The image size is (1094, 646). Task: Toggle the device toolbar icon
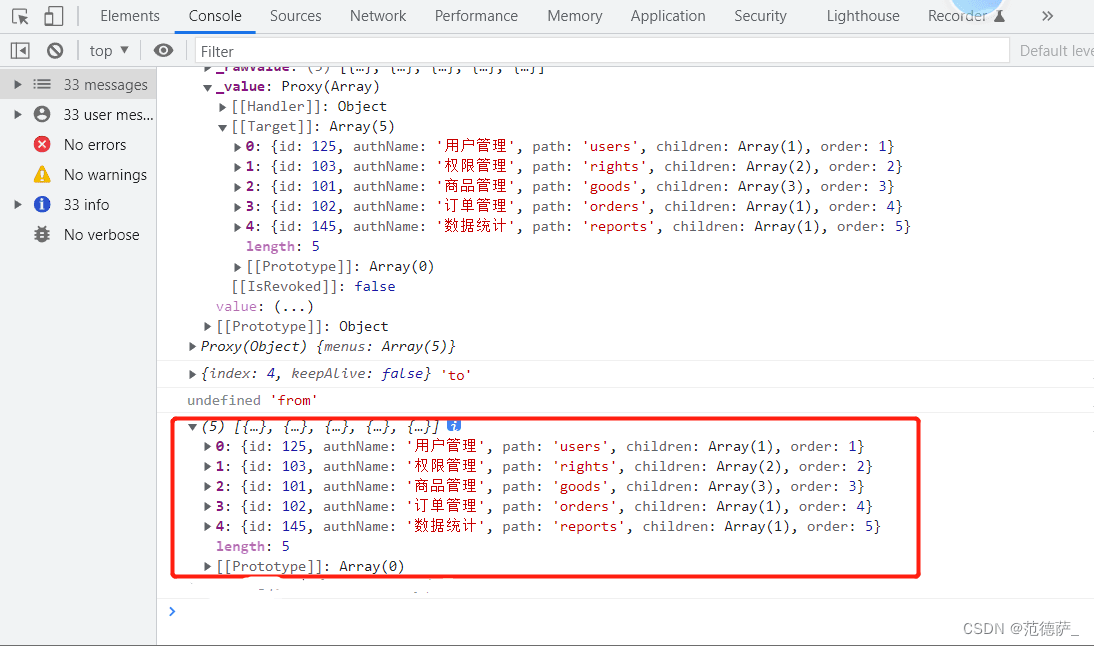53,16
